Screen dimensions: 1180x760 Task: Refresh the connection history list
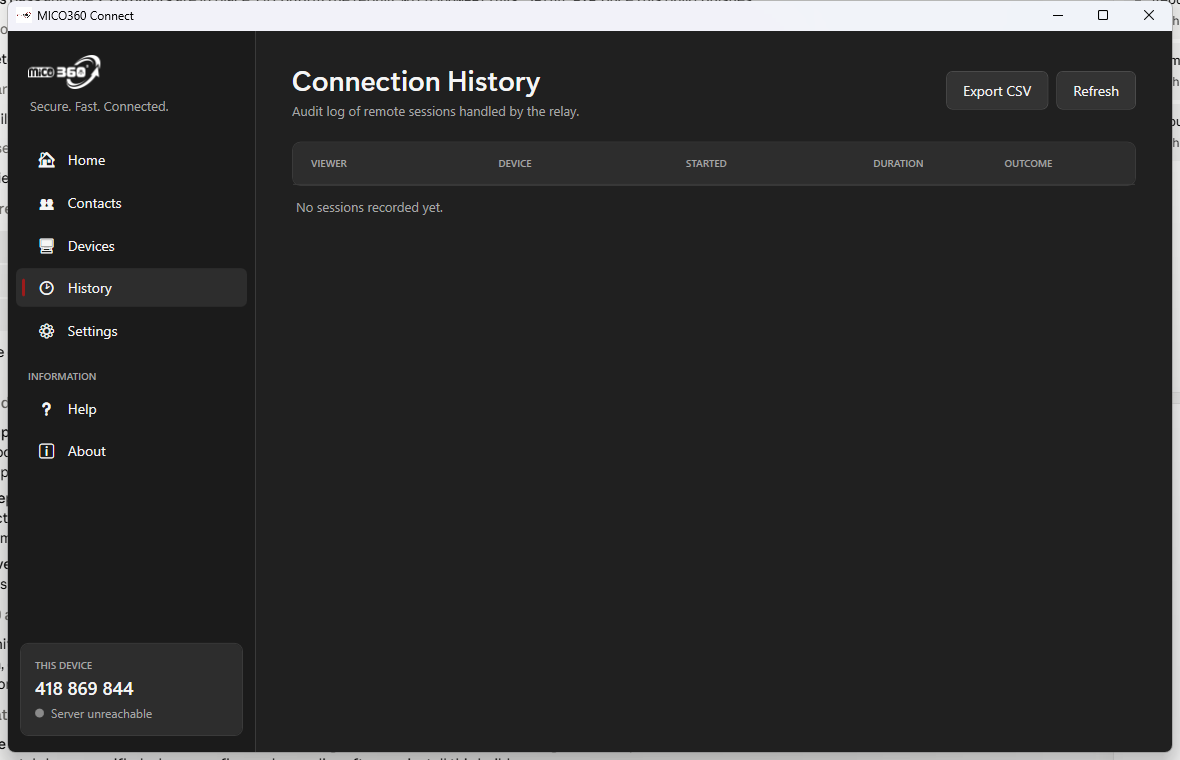[1096, 90]
